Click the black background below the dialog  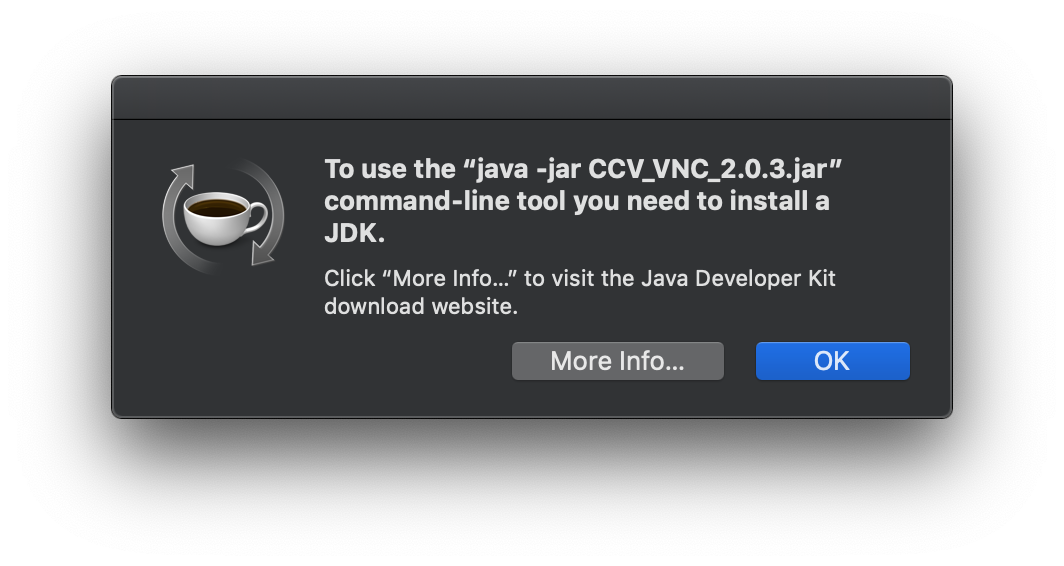[531, 490]
